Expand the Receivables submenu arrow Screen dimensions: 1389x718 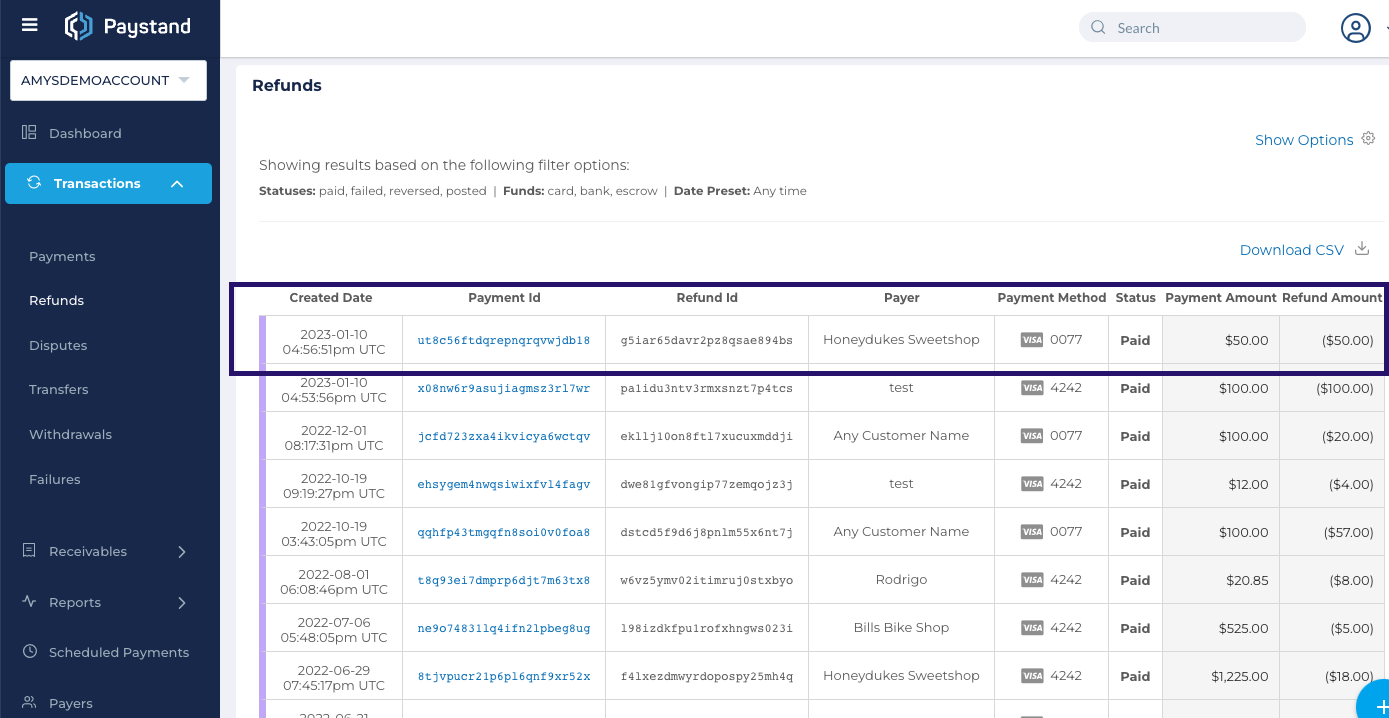pos(181,551)
